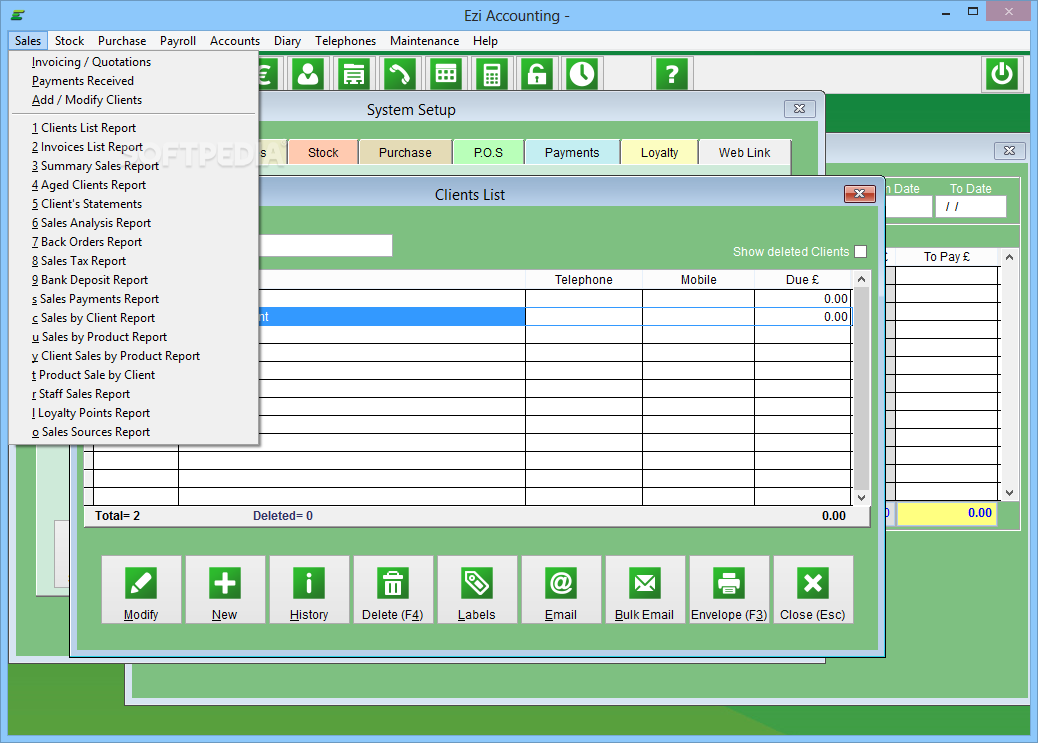Switch to Purchase tab in System Setup

[405, 152]
